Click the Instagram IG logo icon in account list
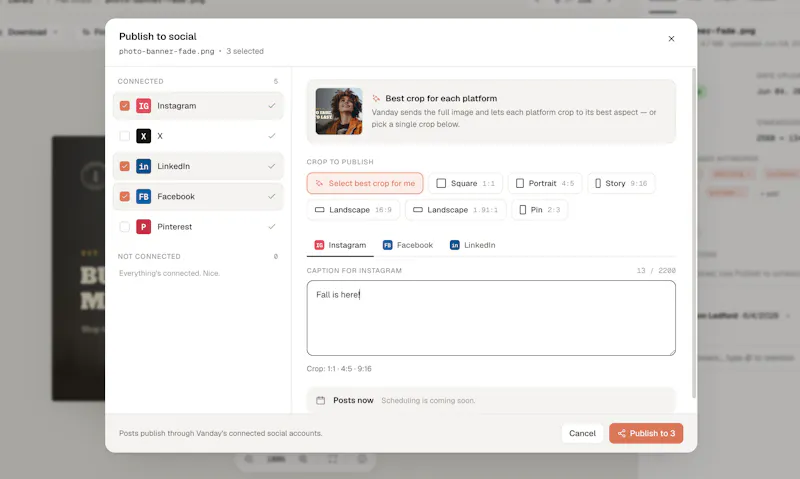Screen dimensions: 800x479 tap(143, 106)
